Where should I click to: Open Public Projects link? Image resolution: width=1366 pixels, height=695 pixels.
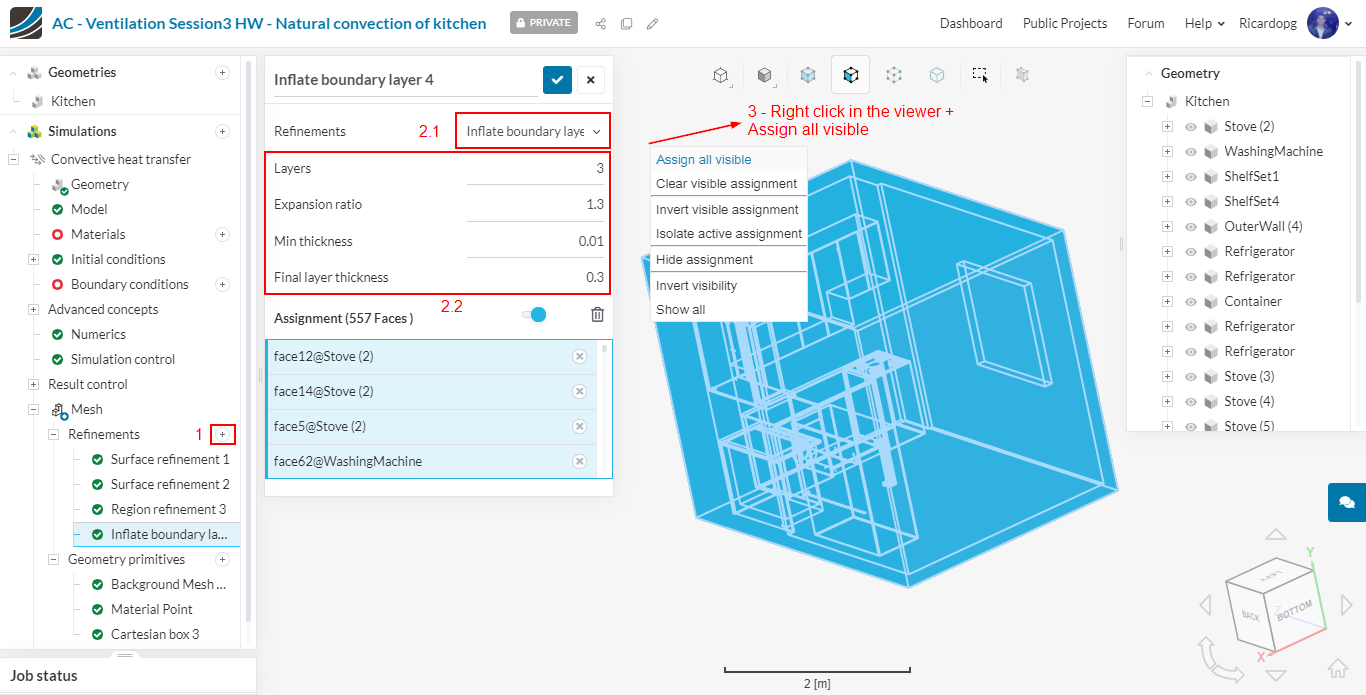[x=1065, y=23]
